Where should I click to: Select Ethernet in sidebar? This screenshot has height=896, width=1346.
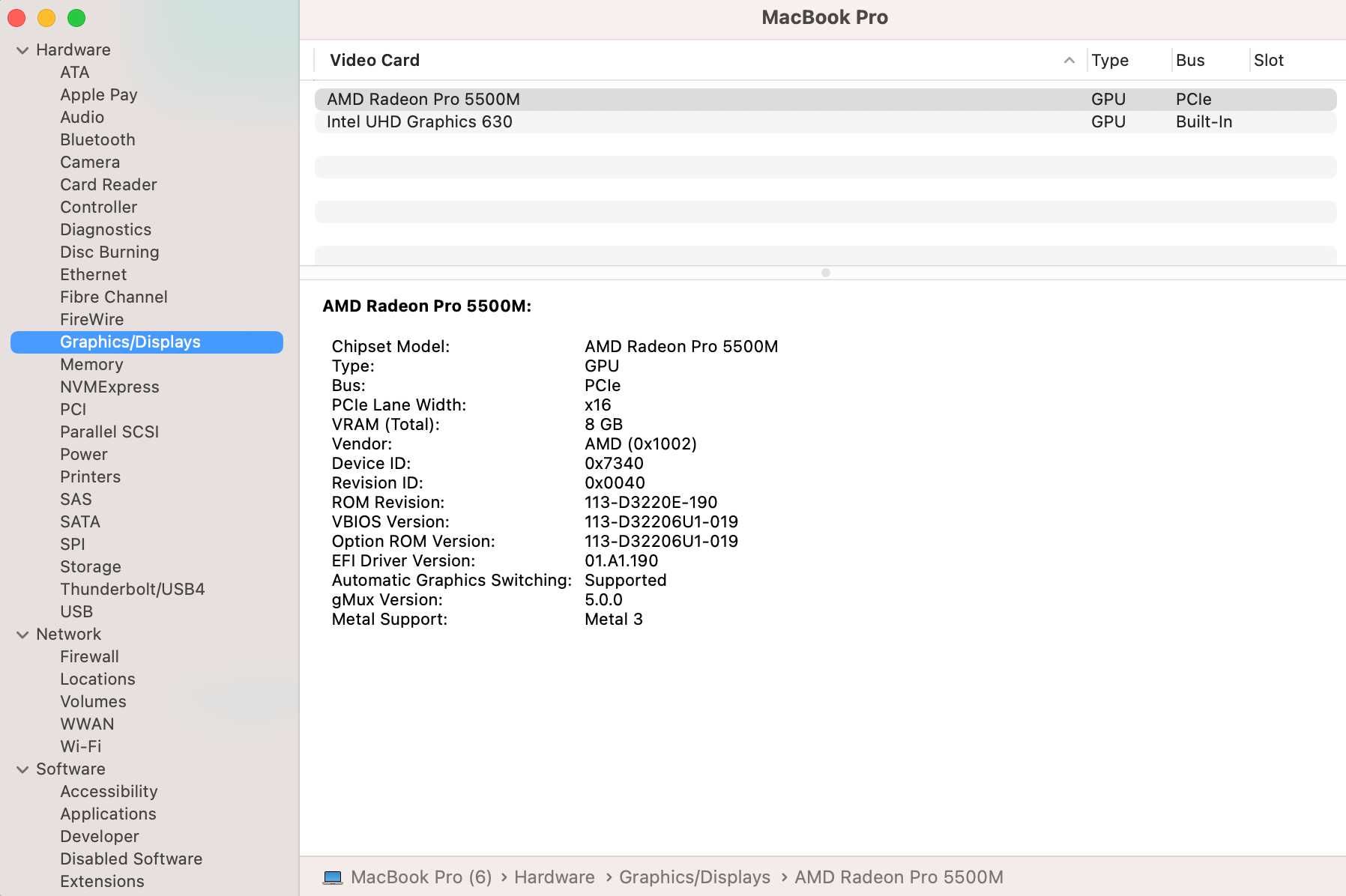pos(94,275)
